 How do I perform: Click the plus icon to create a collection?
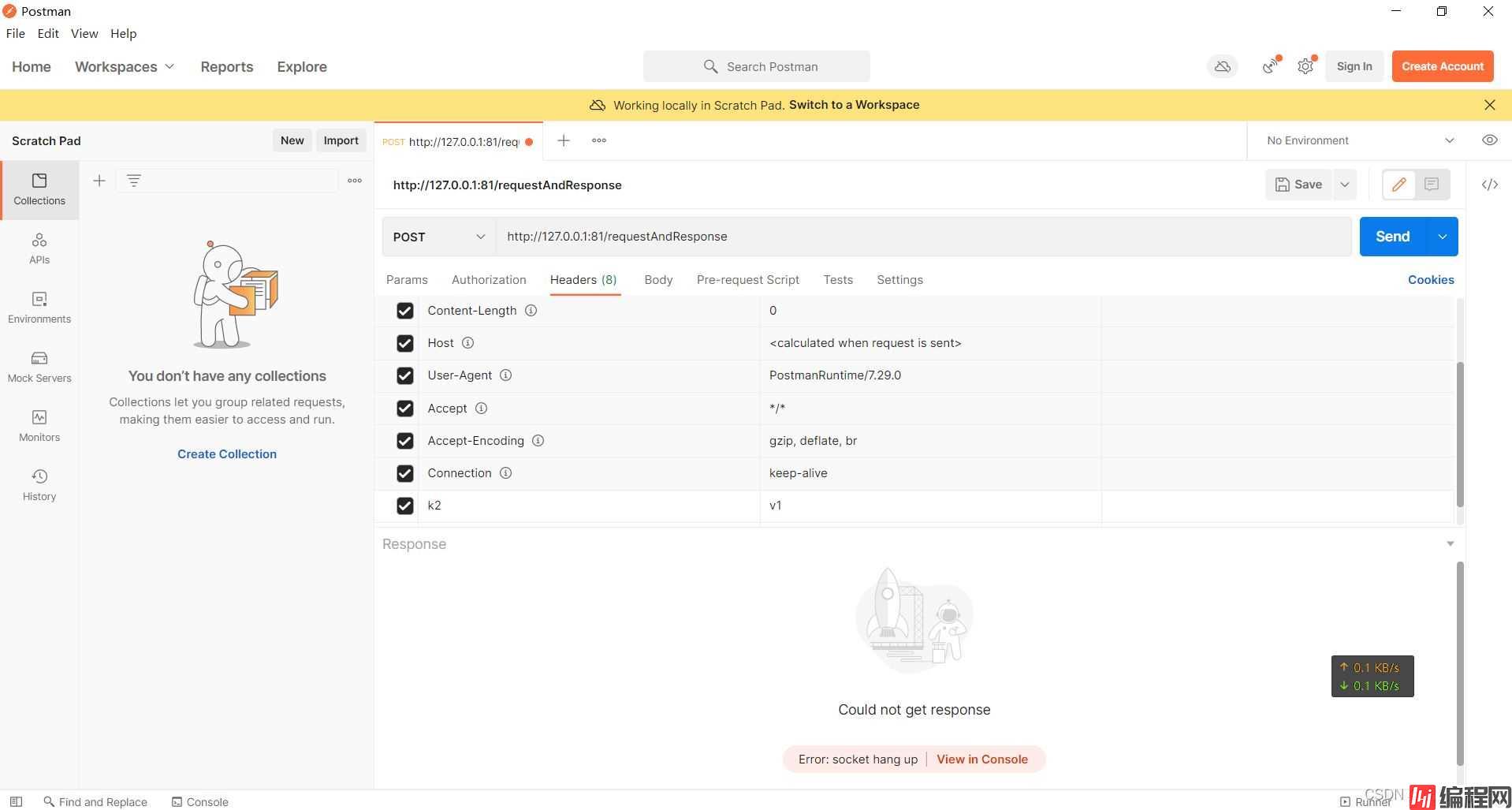99,181
